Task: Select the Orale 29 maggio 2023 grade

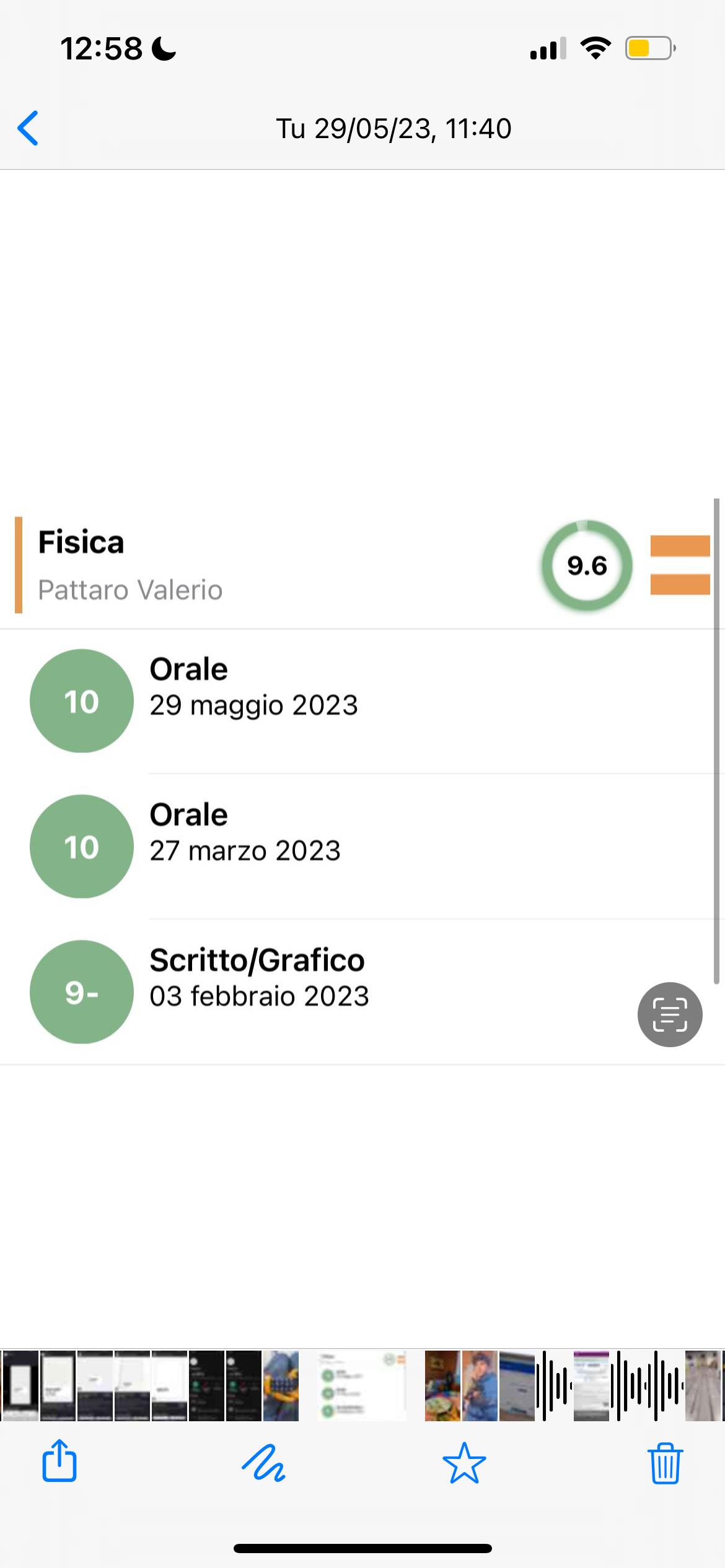Action: [x=254, y=687]
